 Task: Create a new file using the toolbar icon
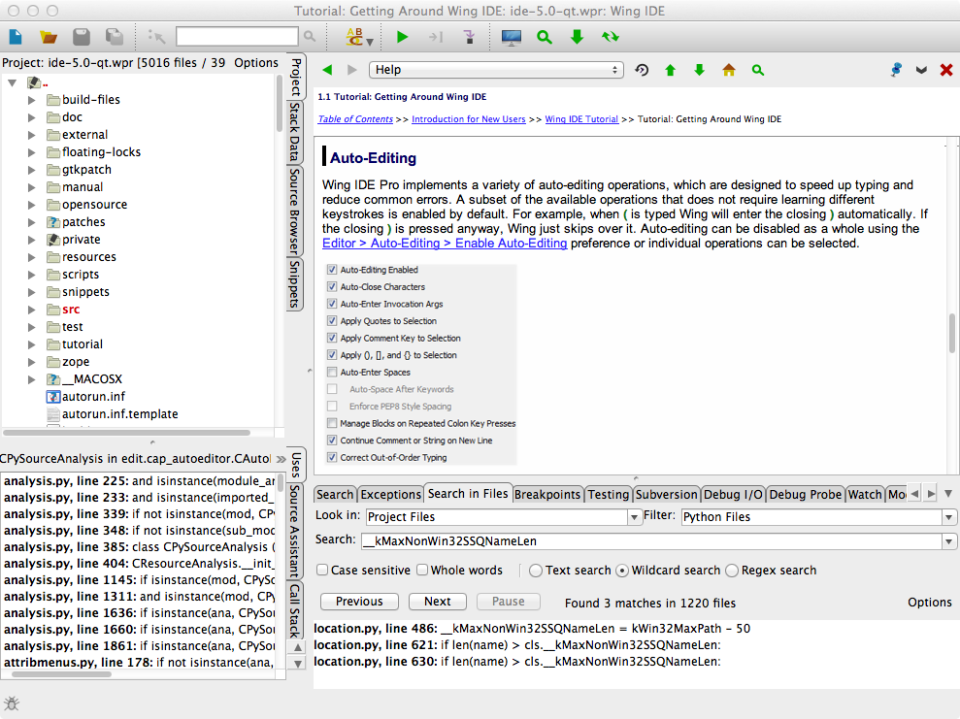point(16,36)
